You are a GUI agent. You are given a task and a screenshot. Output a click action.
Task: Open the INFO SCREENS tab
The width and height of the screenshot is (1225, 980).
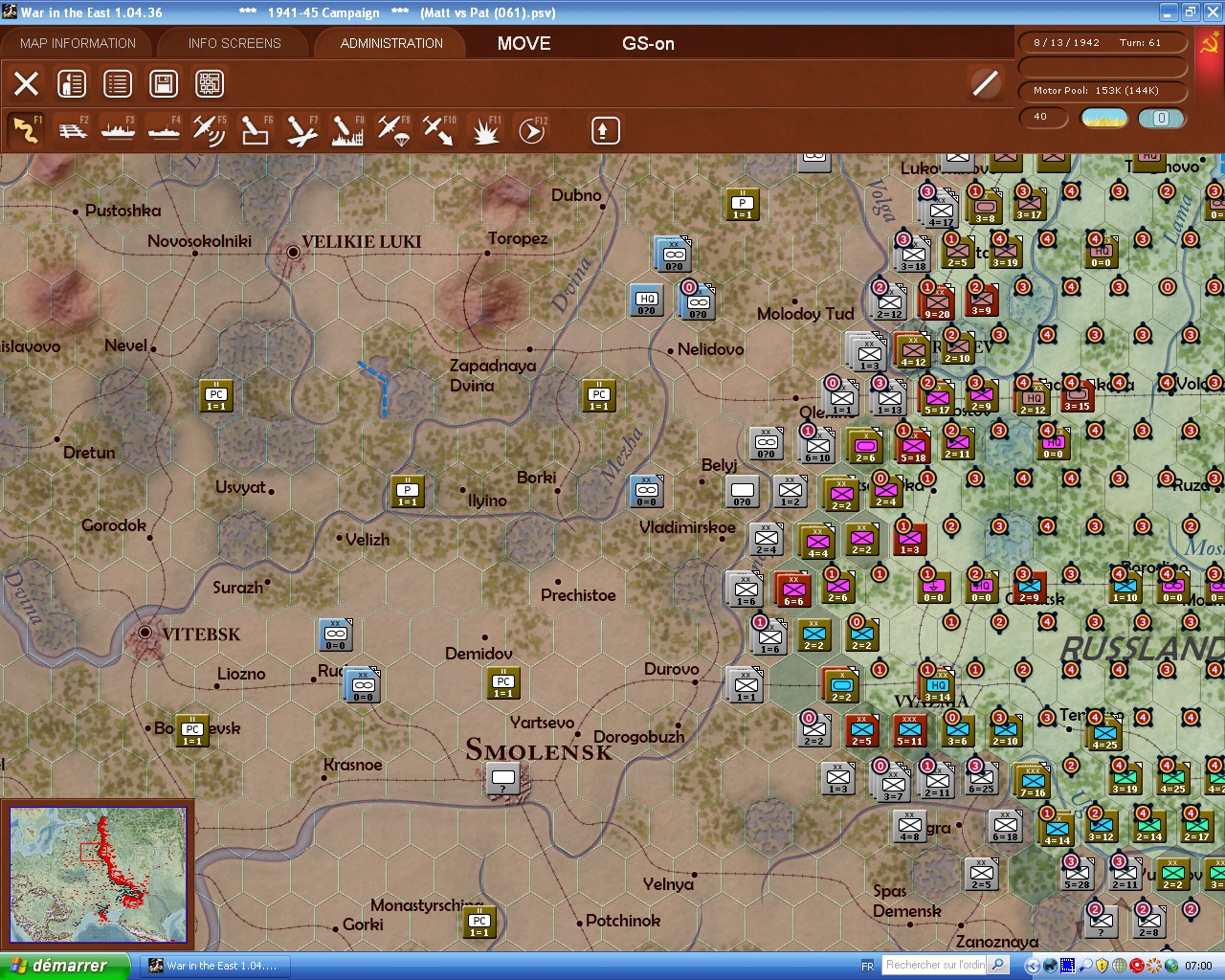pos(234,43)
